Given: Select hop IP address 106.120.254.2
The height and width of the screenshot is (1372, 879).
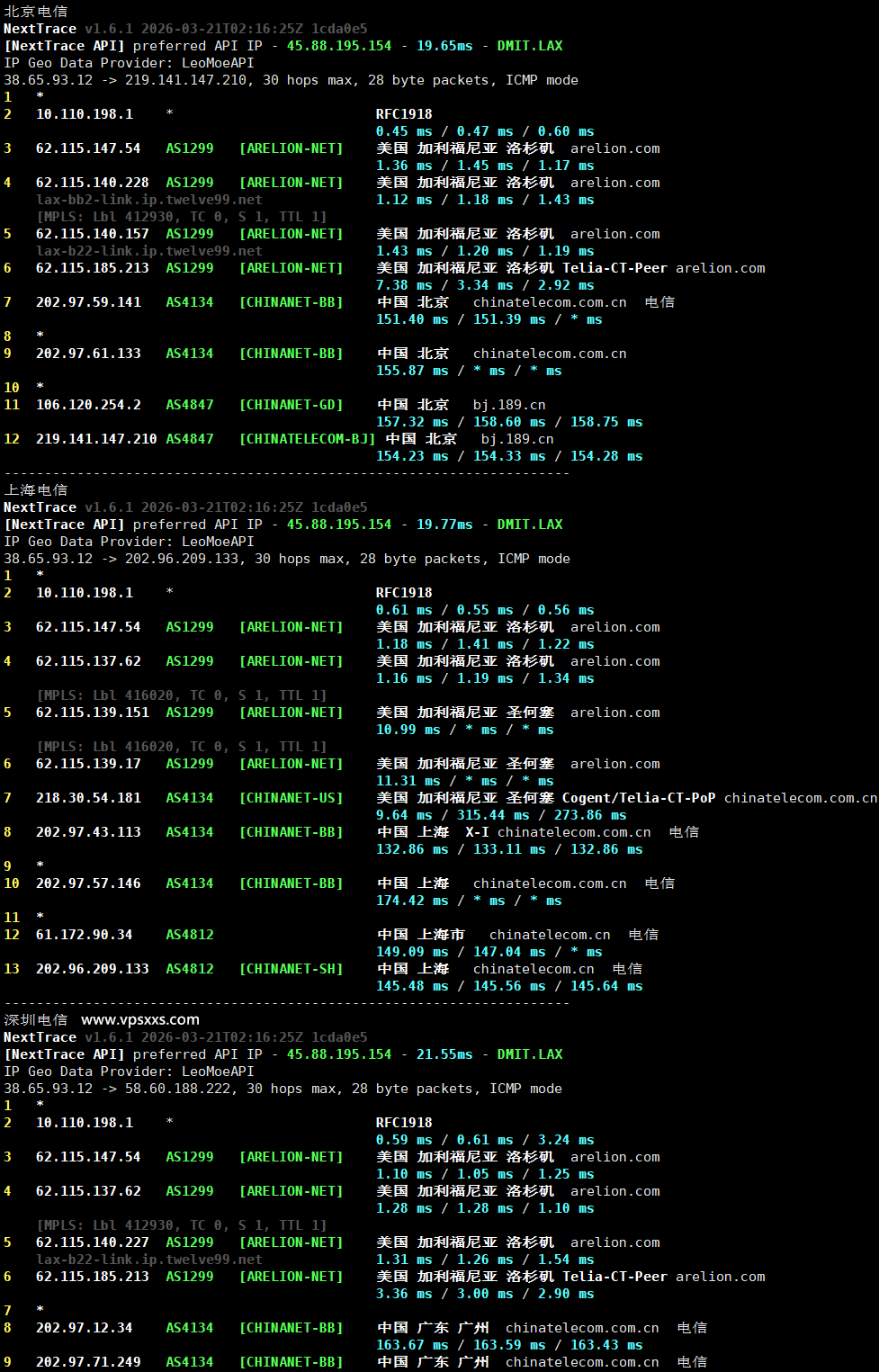Looking at the screenshot, I should pos(88,405).
